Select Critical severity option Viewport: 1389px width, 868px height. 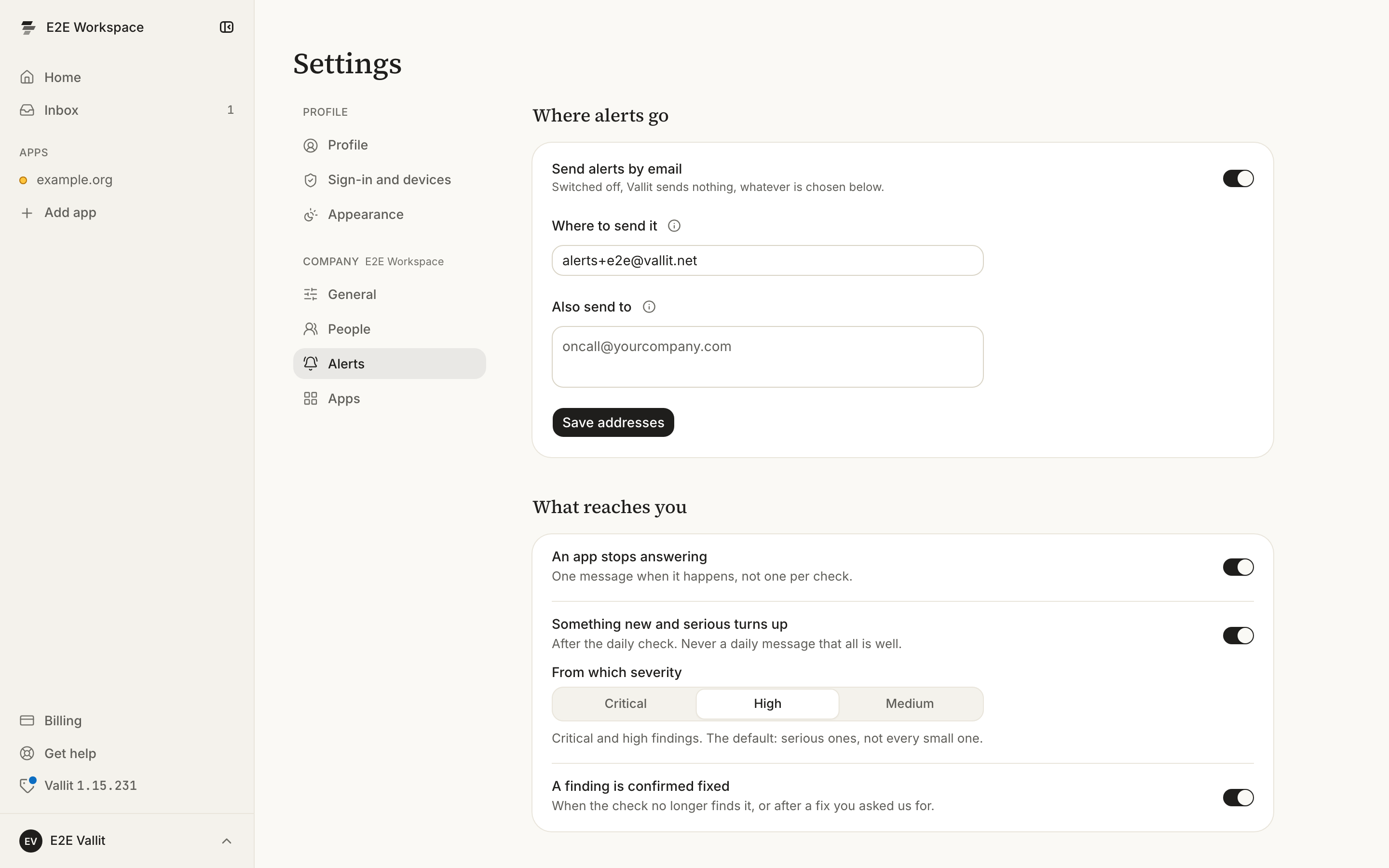point(626,704)
